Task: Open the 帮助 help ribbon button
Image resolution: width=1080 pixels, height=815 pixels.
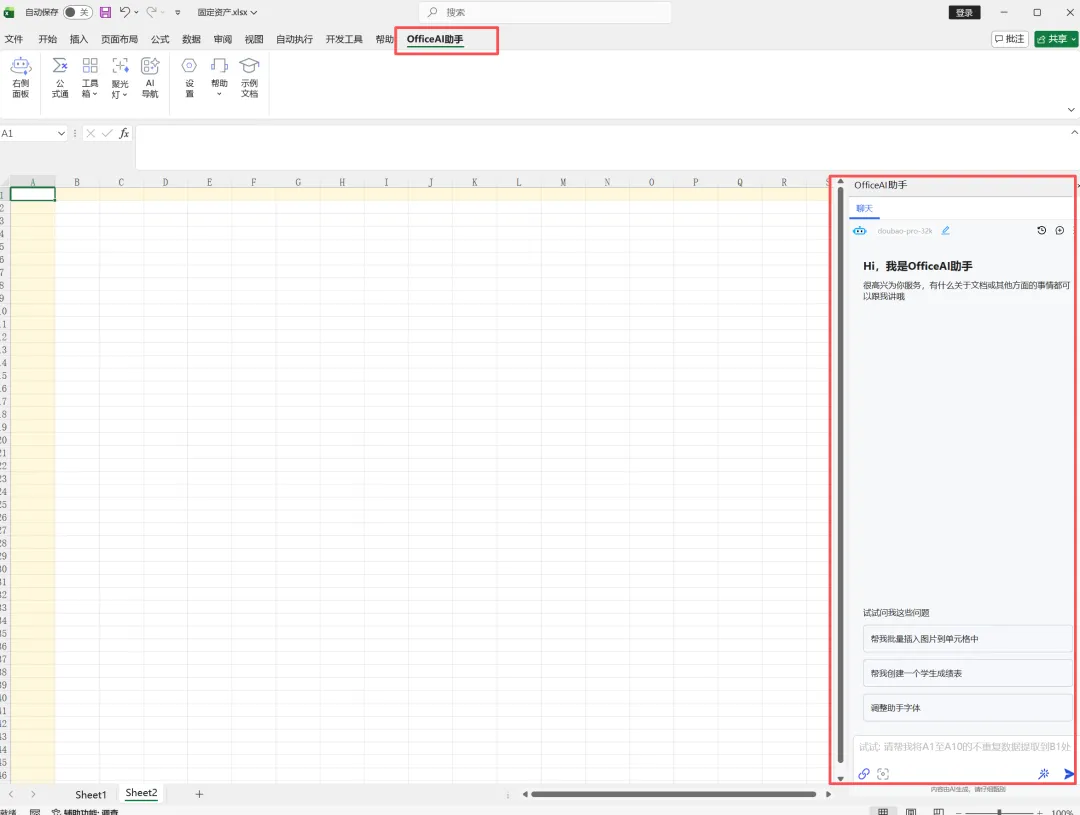Action: point(219,77)
